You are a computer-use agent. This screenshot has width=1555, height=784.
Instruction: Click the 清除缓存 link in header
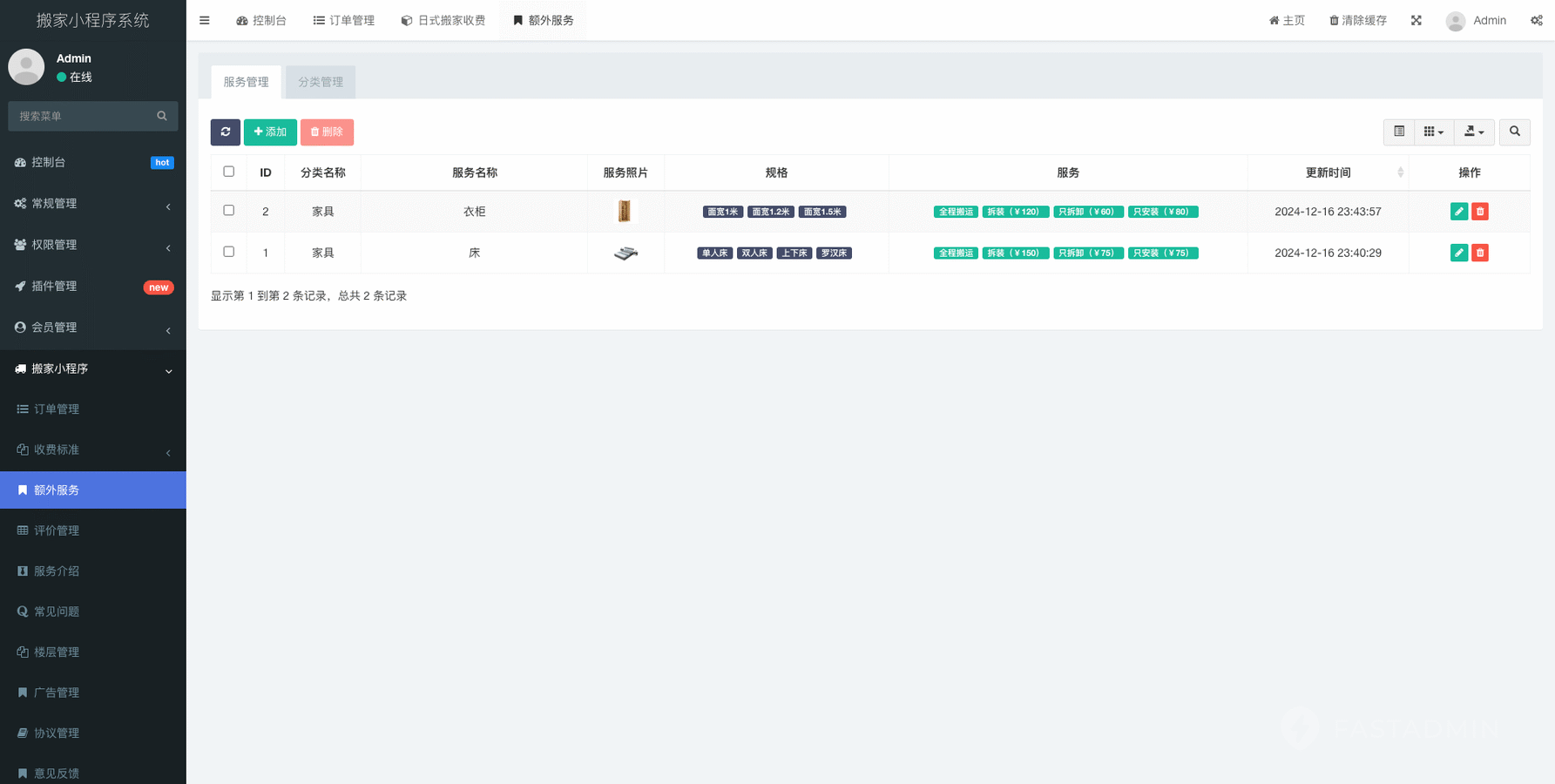pyautogui.click(x=1357, y=20)
